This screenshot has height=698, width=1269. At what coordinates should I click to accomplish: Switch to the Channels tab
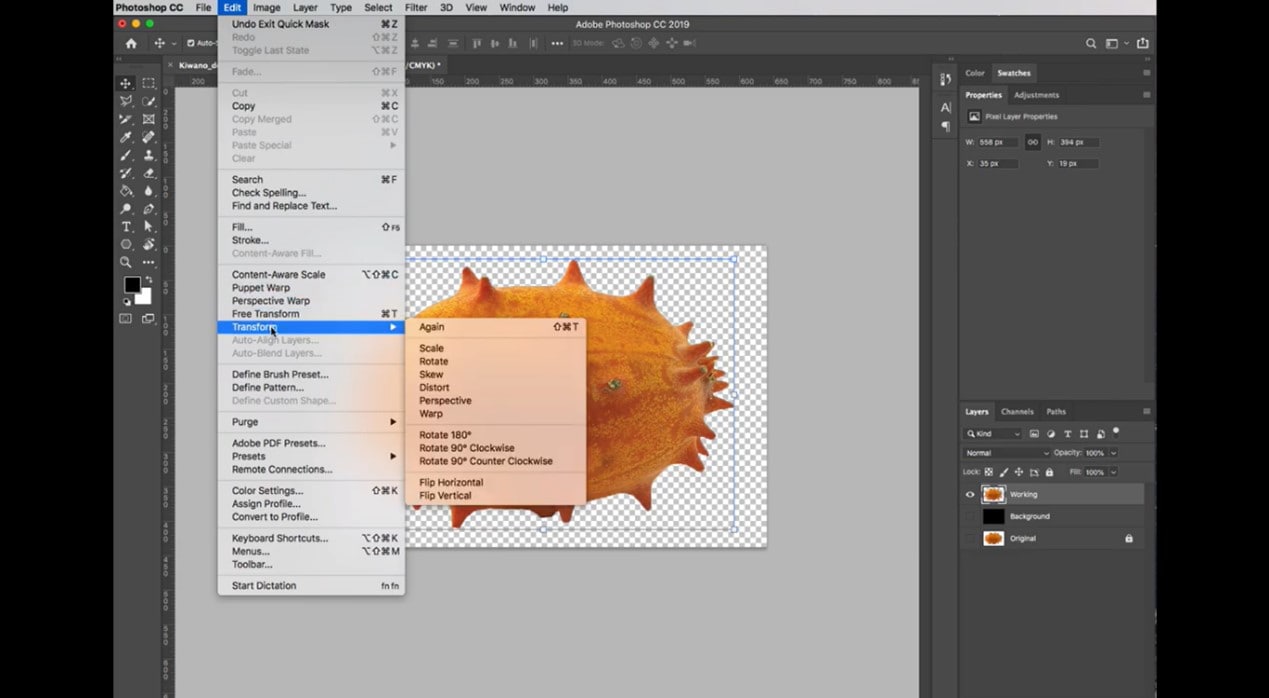pos(1017,412)
